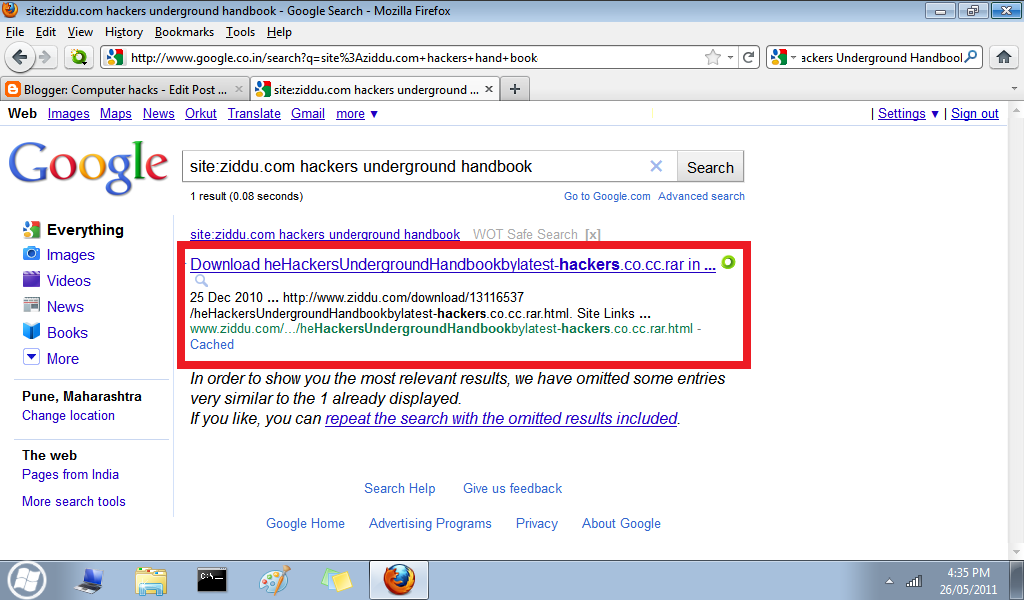Switch to the Blogger Computer hacks tab

[x=124, y=89]
